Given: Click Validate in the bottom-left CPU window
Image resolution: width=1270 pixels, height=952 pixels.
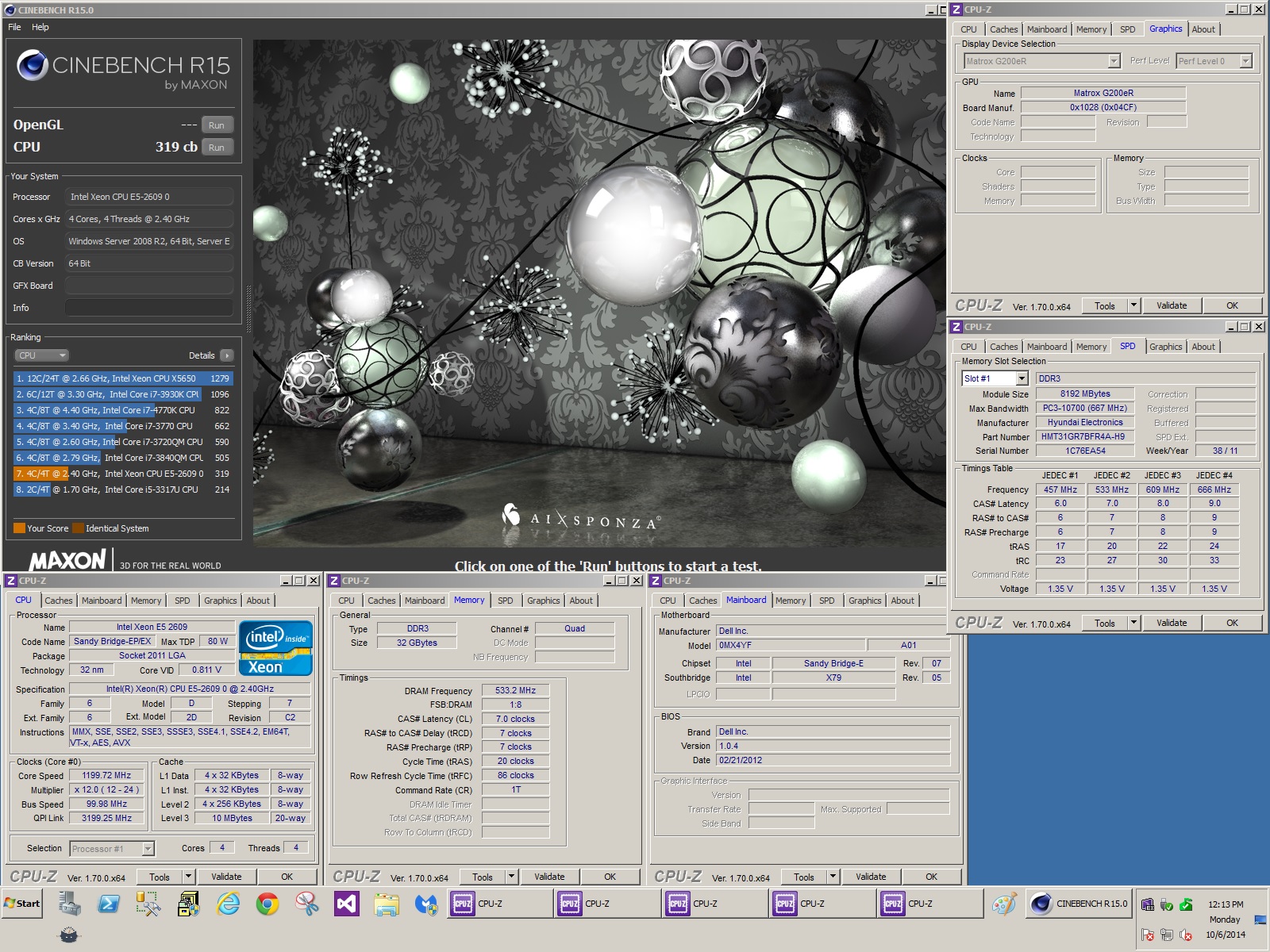Looking at the screenshot, I should [x=226, y=877].
